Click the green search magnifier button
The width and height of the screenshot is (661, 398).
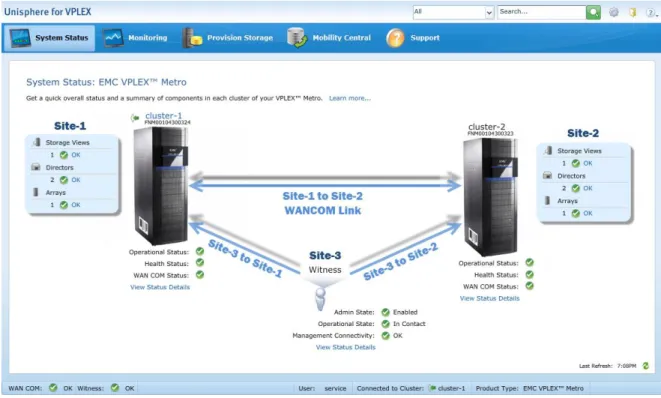pyautogui.click(x=593, y=12)
